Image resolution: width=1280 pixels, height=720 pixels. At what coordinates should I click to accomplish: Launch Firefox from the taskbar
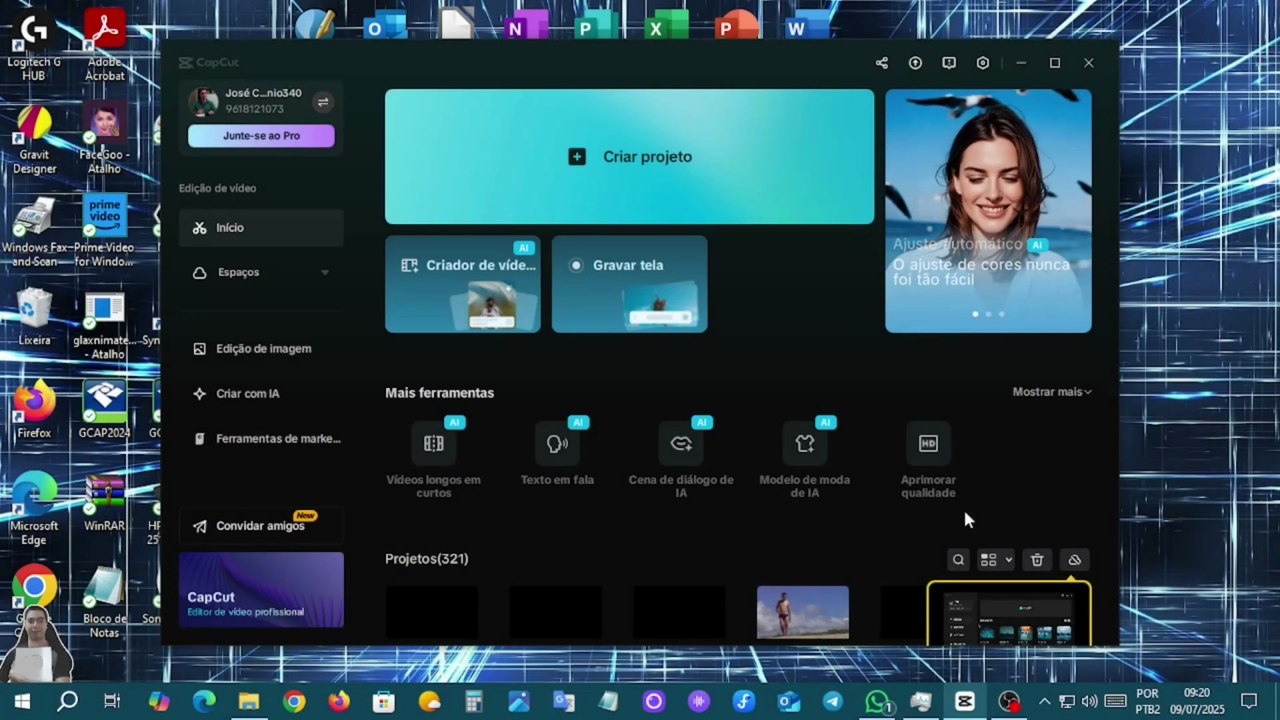tap(339, 701)
